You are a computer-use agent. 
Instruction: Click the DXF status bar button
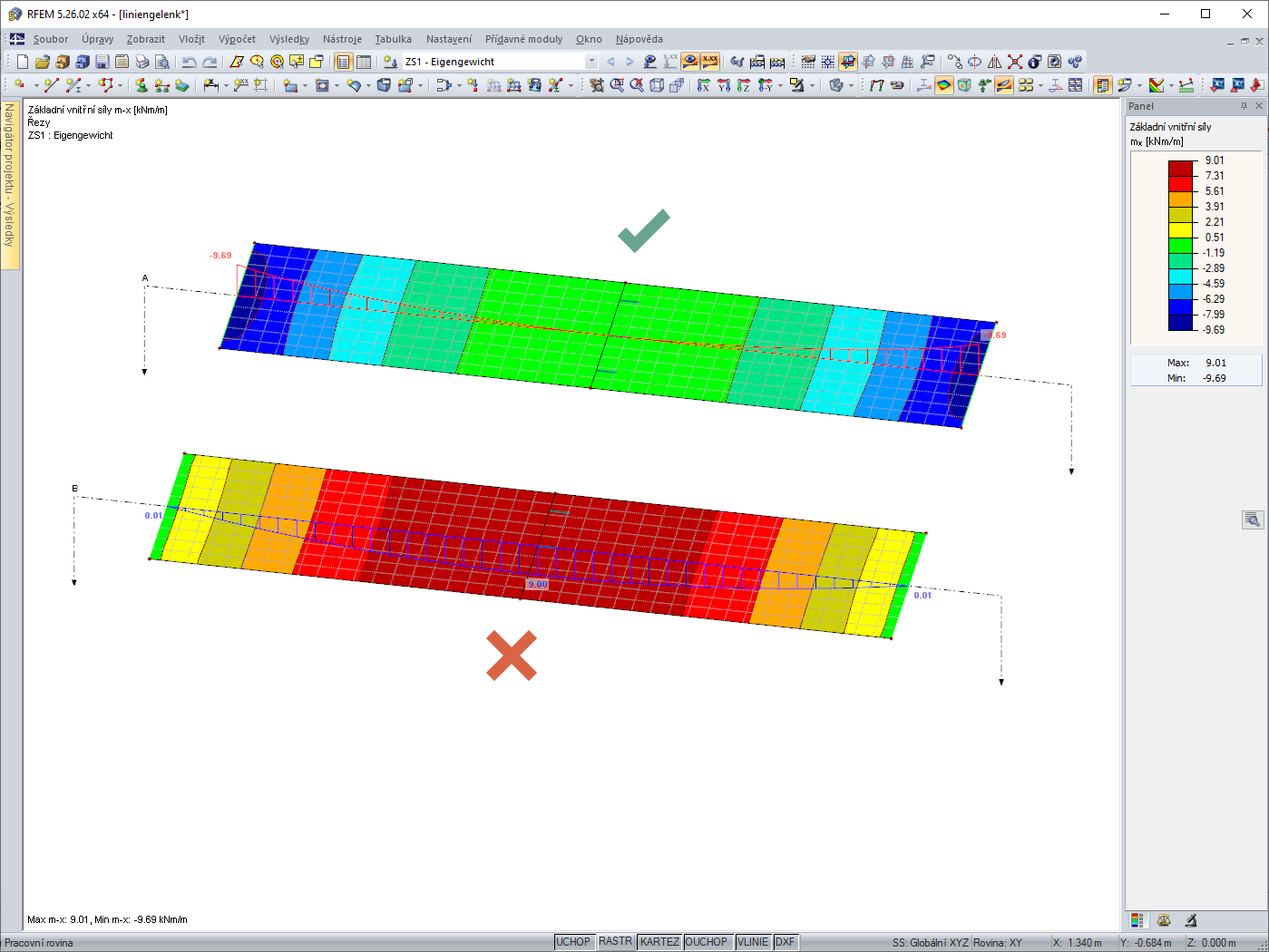click(786, 942)
